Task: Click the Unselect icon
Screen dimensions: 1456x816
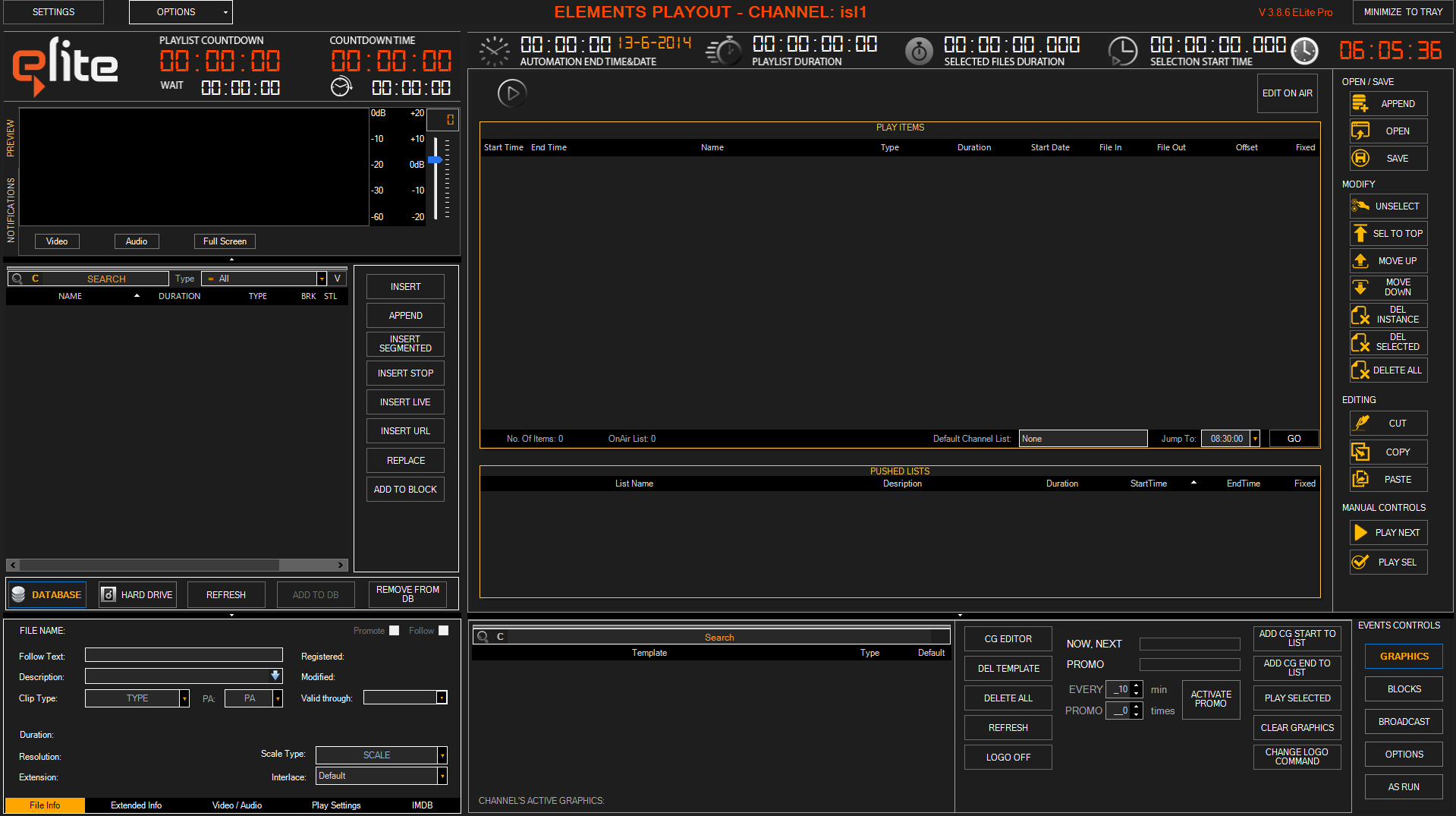Action: 1360,206
